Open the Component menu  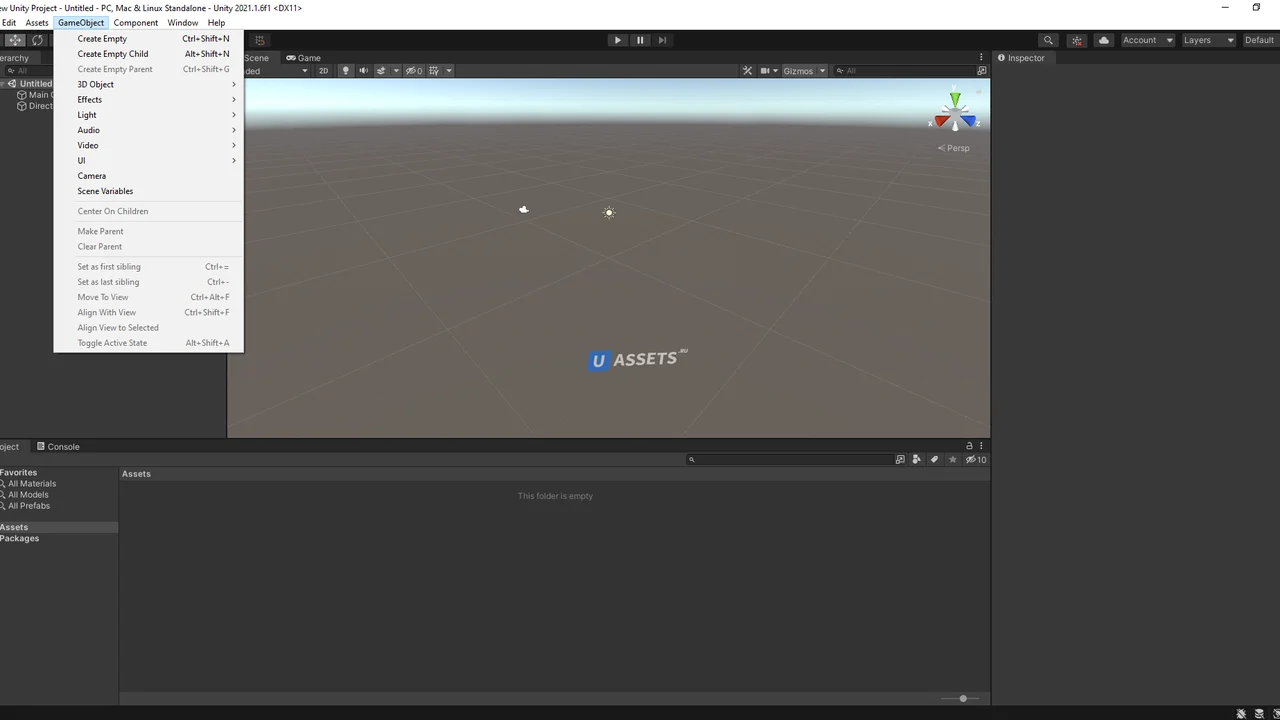click(x=136, y=22)
